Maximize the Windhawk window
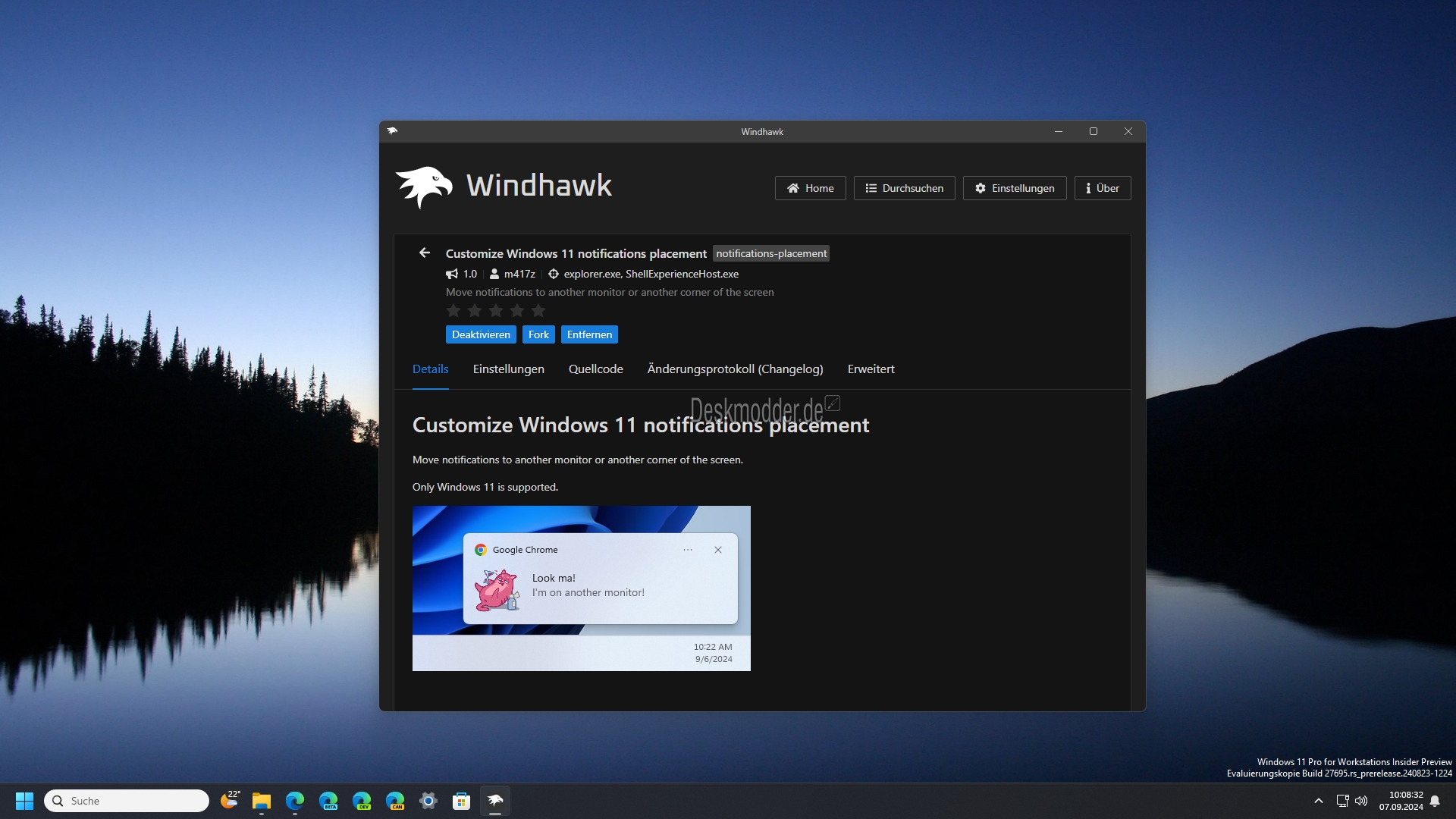 [1094, 131]
